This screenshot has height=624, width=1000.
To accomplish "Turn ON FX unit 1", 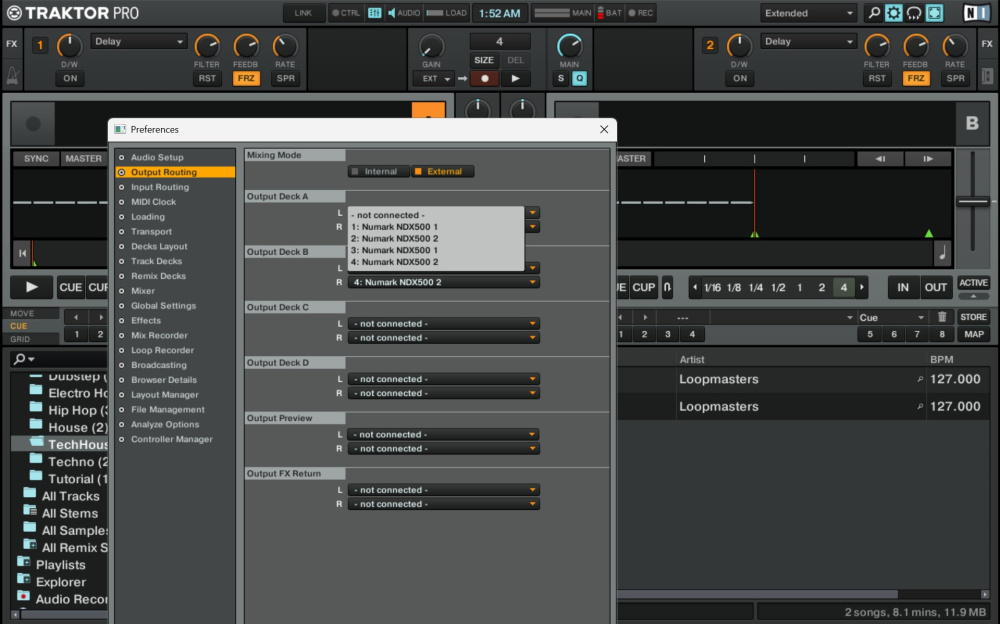I will point(70,78).
